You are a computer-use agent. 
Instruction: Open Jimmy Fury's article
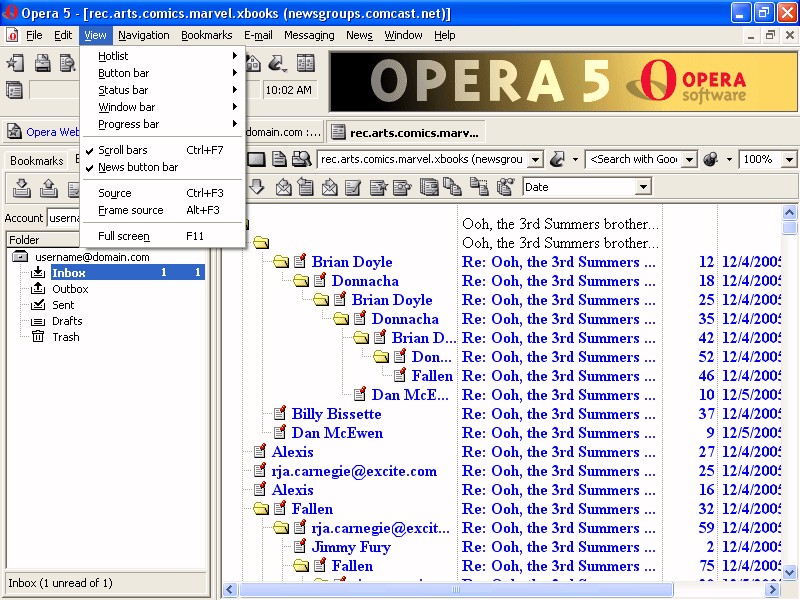(x=351, y=547)
